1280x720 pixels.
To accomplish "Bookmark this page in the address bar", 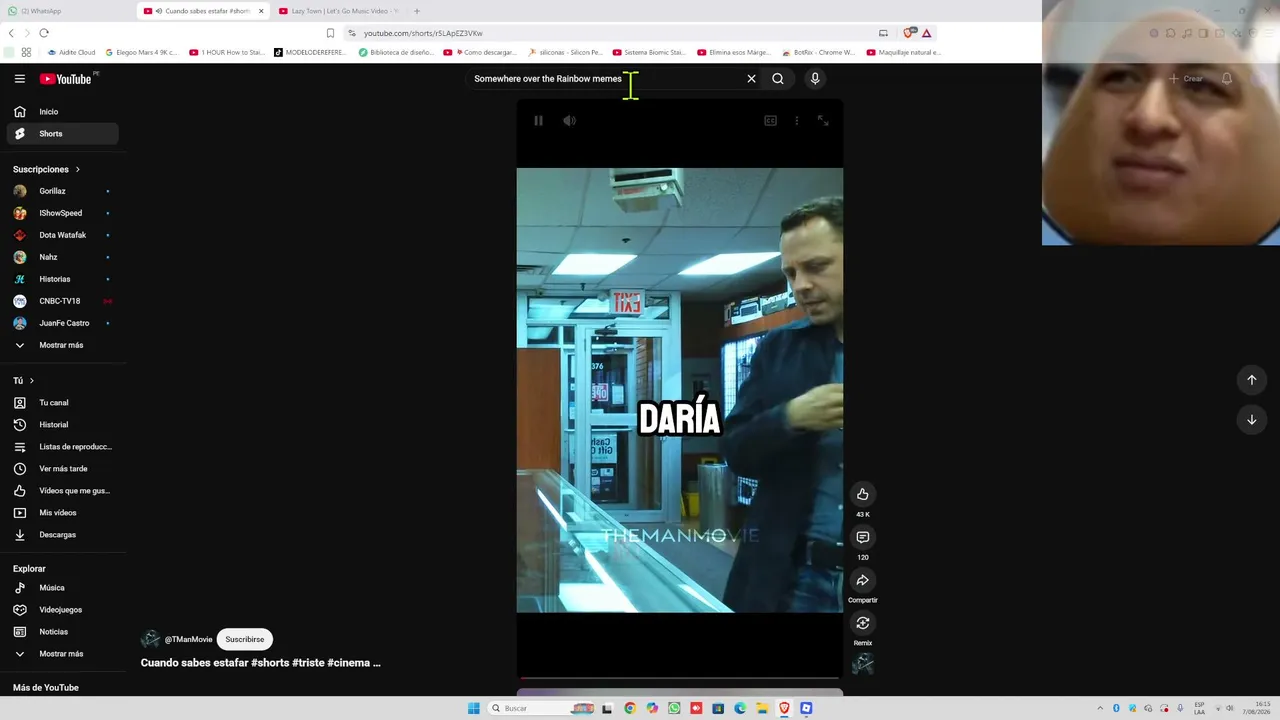I will coord(330,33).
